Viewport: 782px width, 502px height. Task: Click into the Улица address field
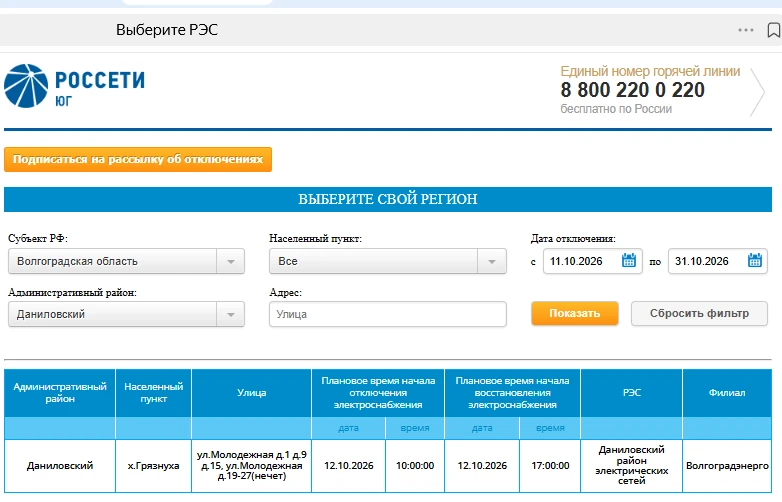(388, 314)
